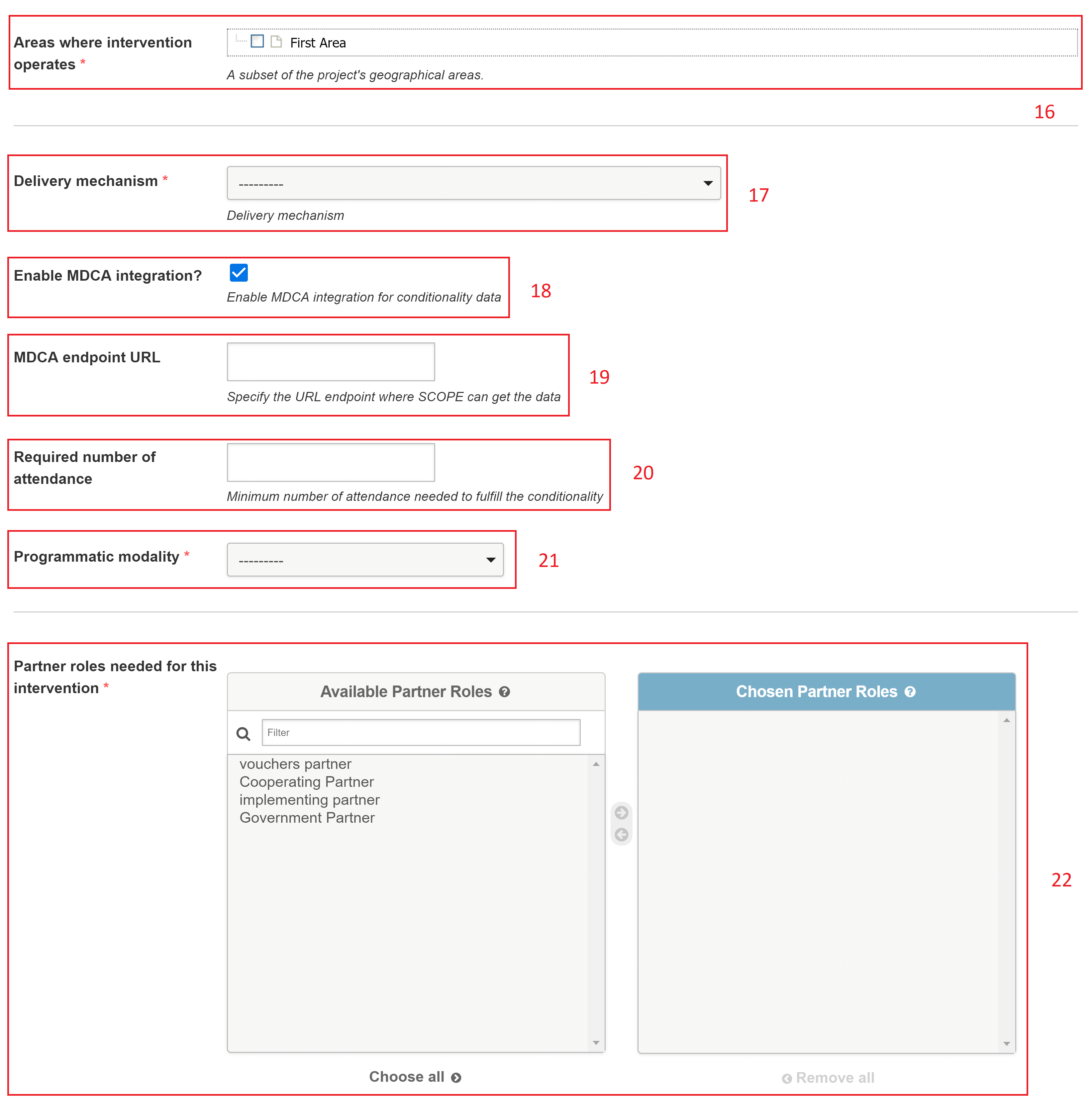Click the left arrow to remove role
1092x1105 pixels.
click(621, 834)
